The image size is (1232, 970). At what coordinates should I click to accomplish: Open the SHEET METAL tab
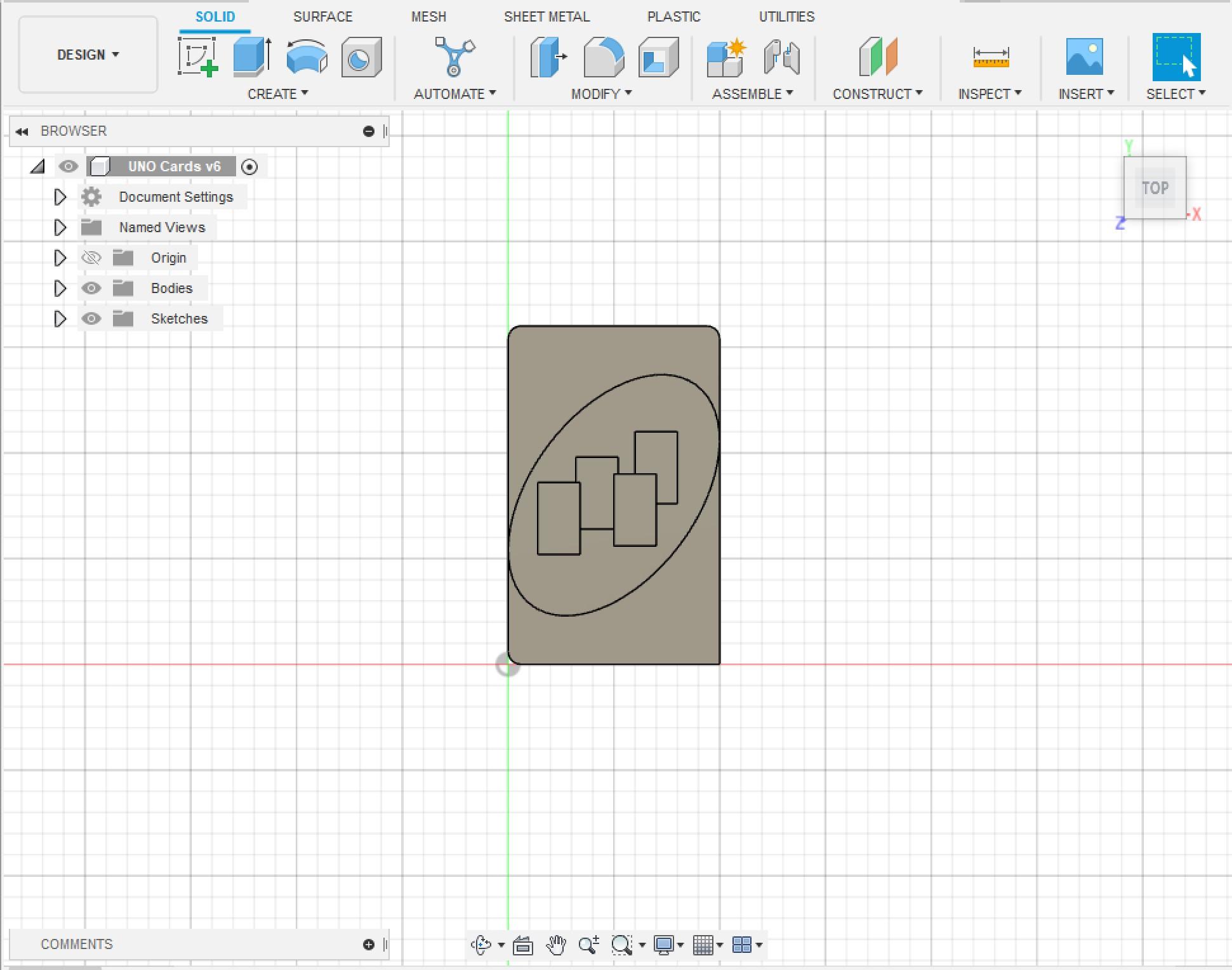(x=546, y=16)
